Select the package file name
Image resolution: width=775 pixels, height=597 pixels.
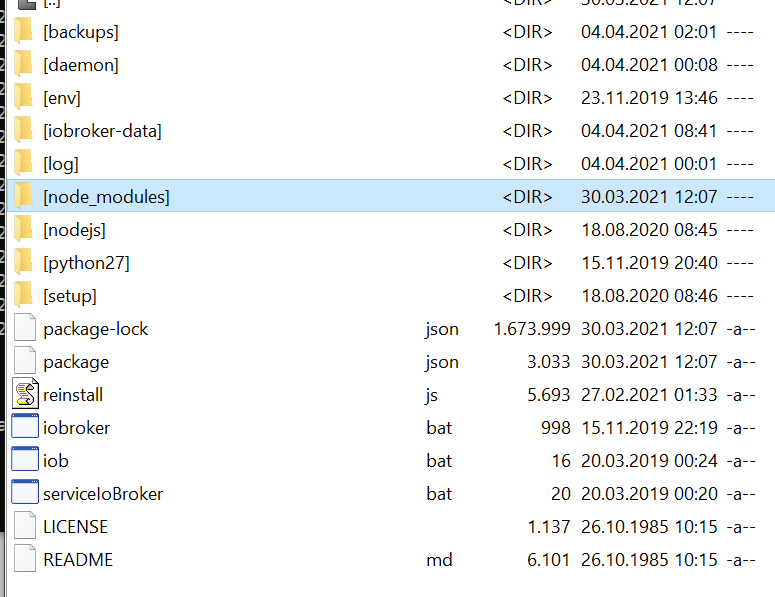click(x=76, y=363)
